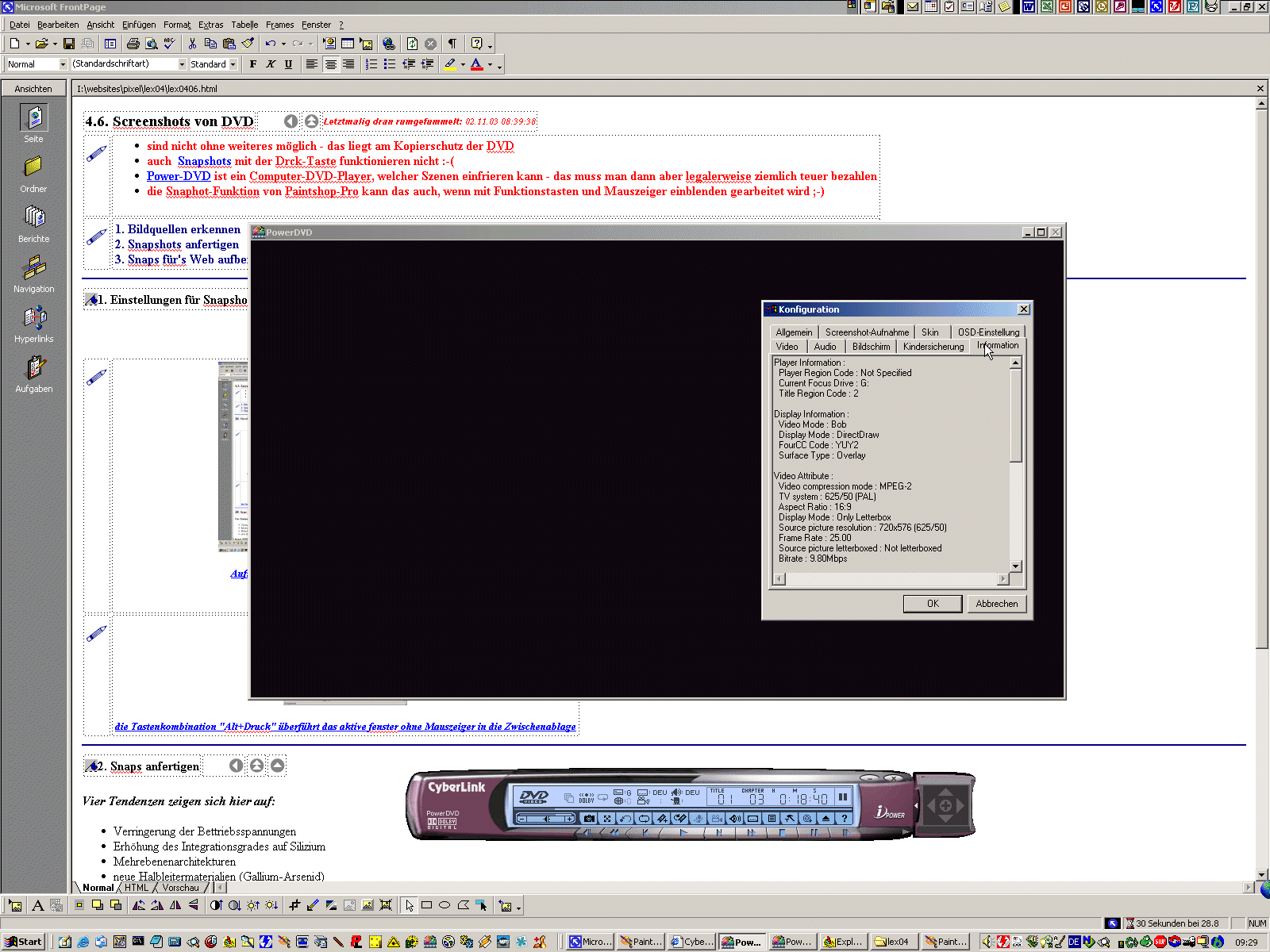Viewport: 1270px width, 952px height.
Task: Undo the last action in FrontPage
Action: [271, 44]
